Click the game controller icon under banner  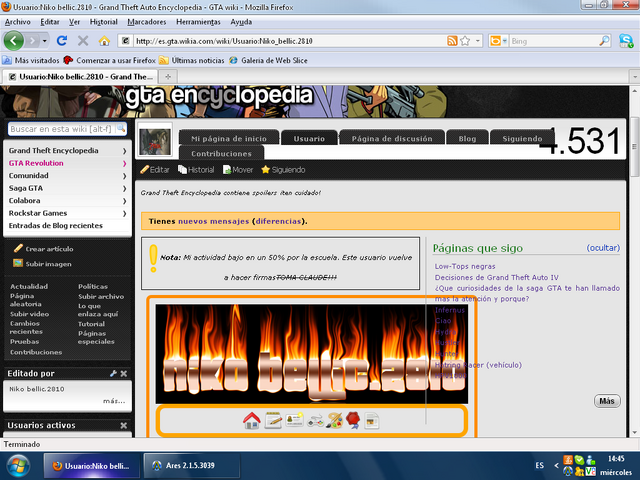click(316, 421)
